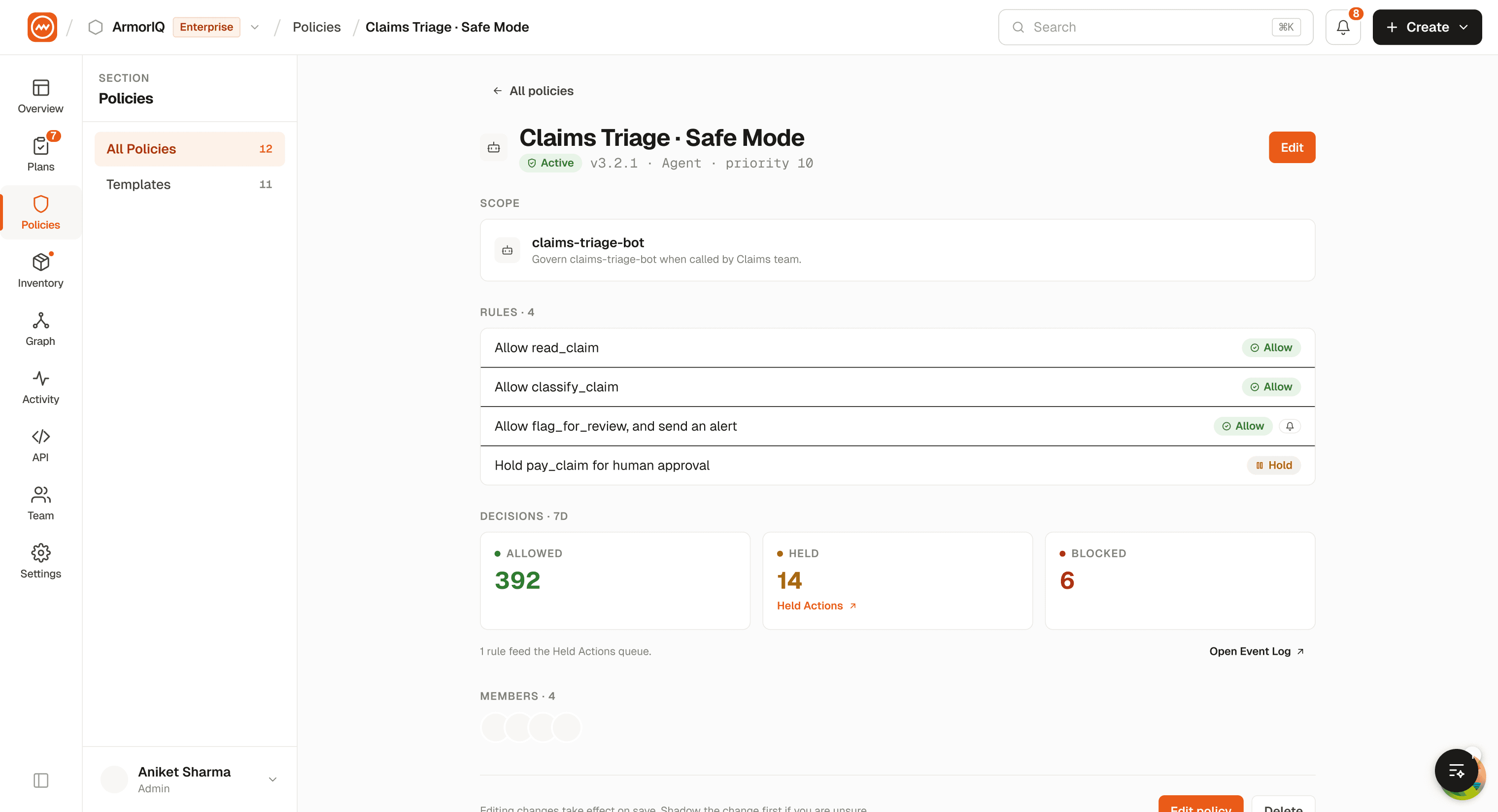Click the Allow badge on flag_for_review rule

pyautogui.click(x=1243, y=426)
